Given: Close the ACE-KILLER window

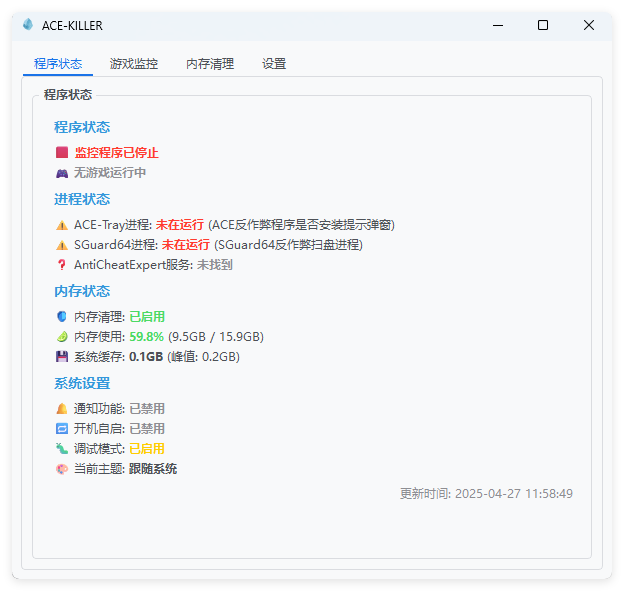Looking at the screenshot, I should click(589, 25).
